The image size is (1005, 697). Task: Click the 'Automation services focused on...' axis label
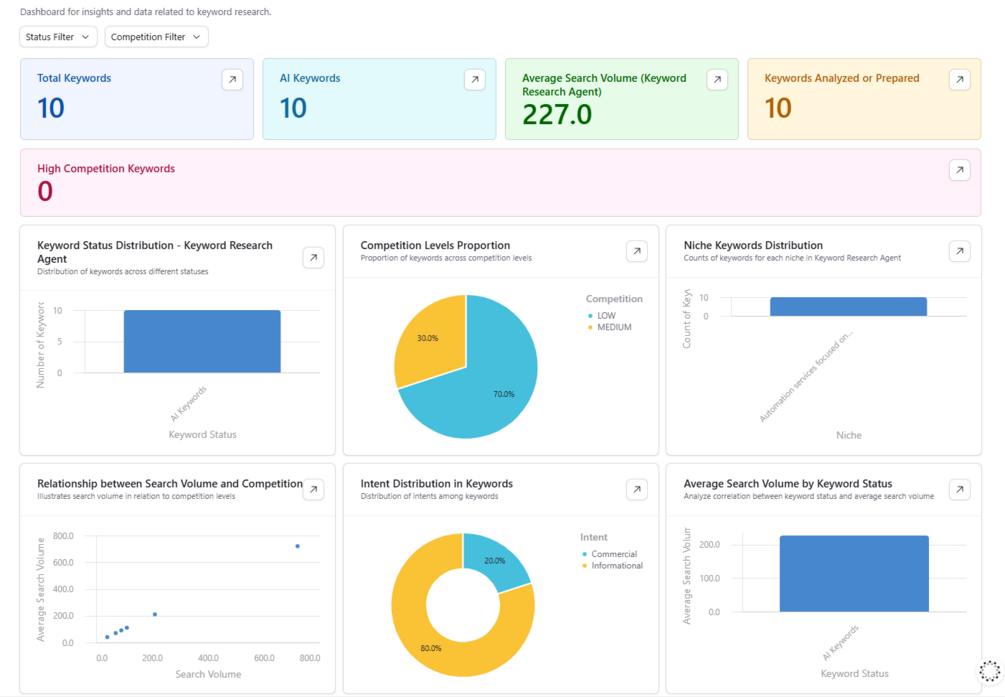tap(806, 377)
